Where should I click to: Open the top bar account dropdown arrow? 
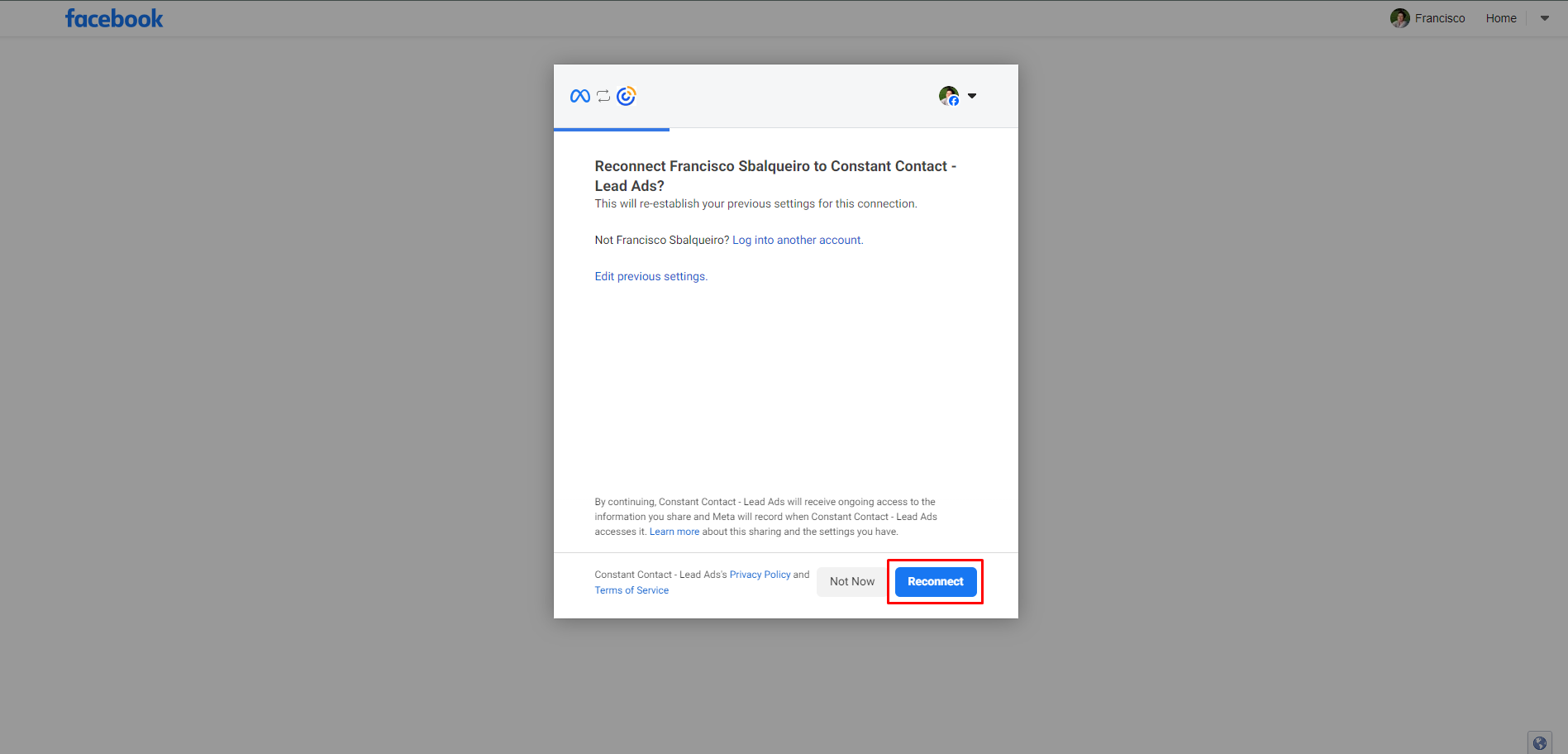[1544, 18]
